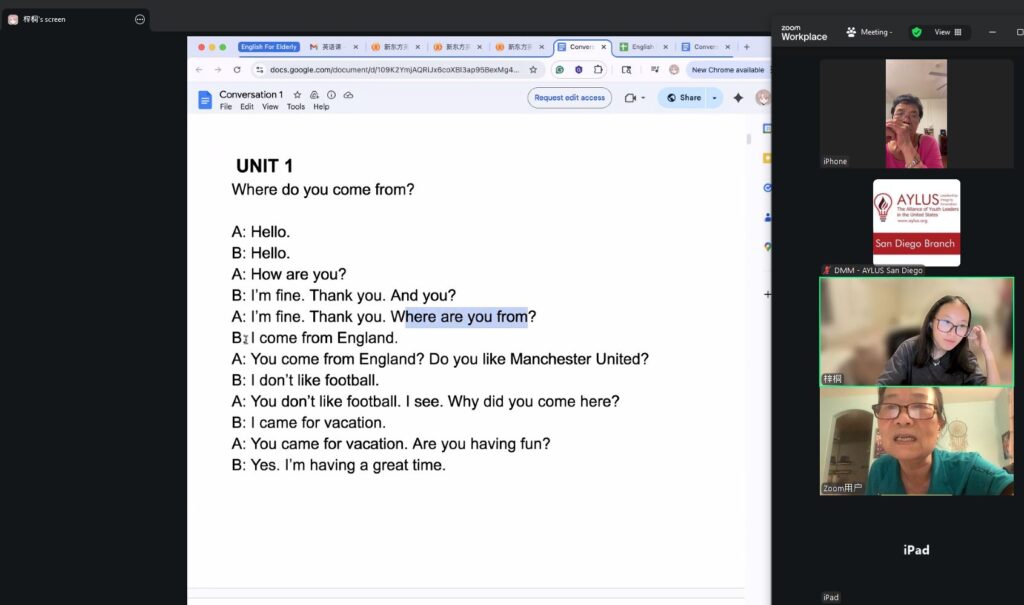Click the move-to-folder icon beside the title
Viewport: 1024px width, 605px height.
314,95
